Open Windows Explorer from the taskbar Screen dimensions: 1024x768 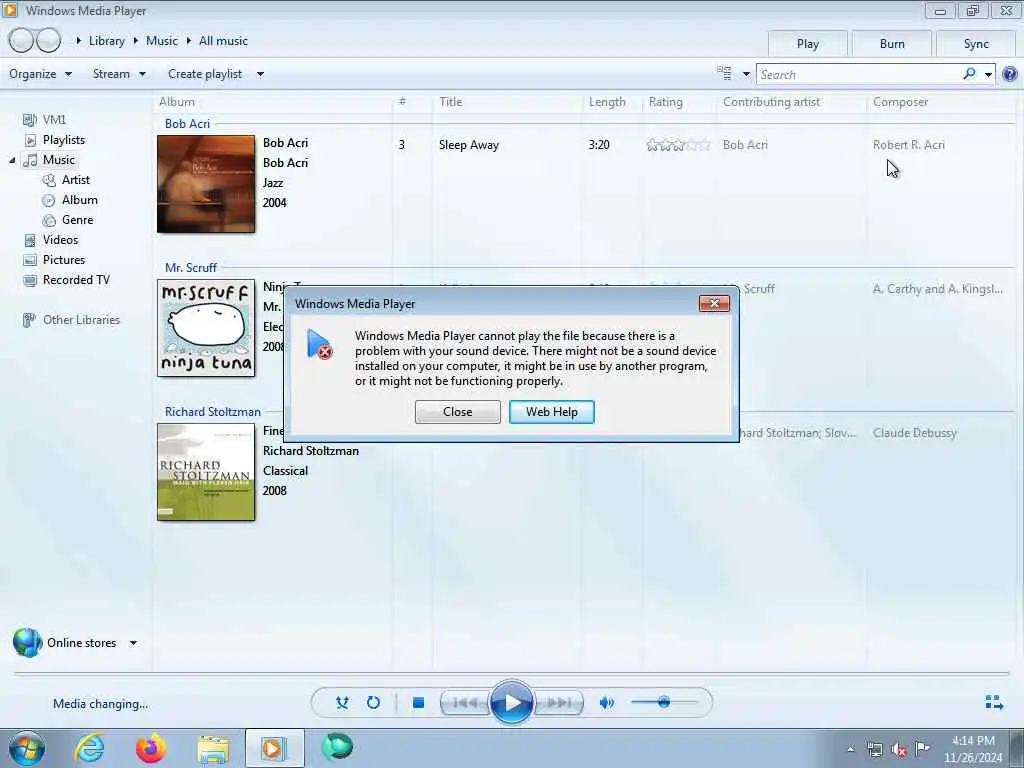(213, 749)
